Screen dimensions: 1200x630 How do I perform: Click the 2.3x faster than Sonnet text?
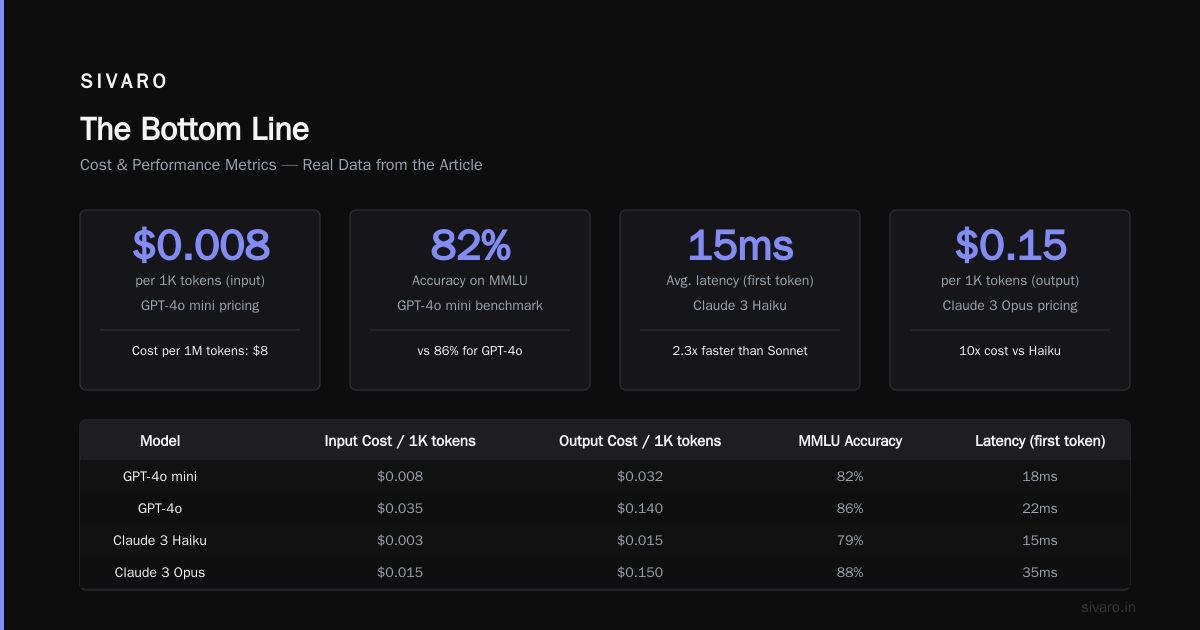click(x=740, y=351)
